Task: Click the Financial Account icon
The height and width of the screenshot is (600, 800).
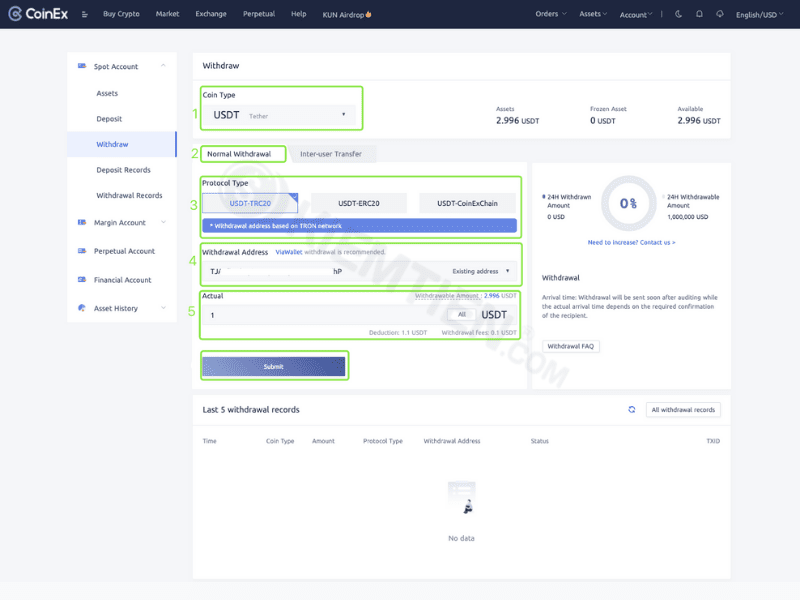Action: [x=82, y=279]
